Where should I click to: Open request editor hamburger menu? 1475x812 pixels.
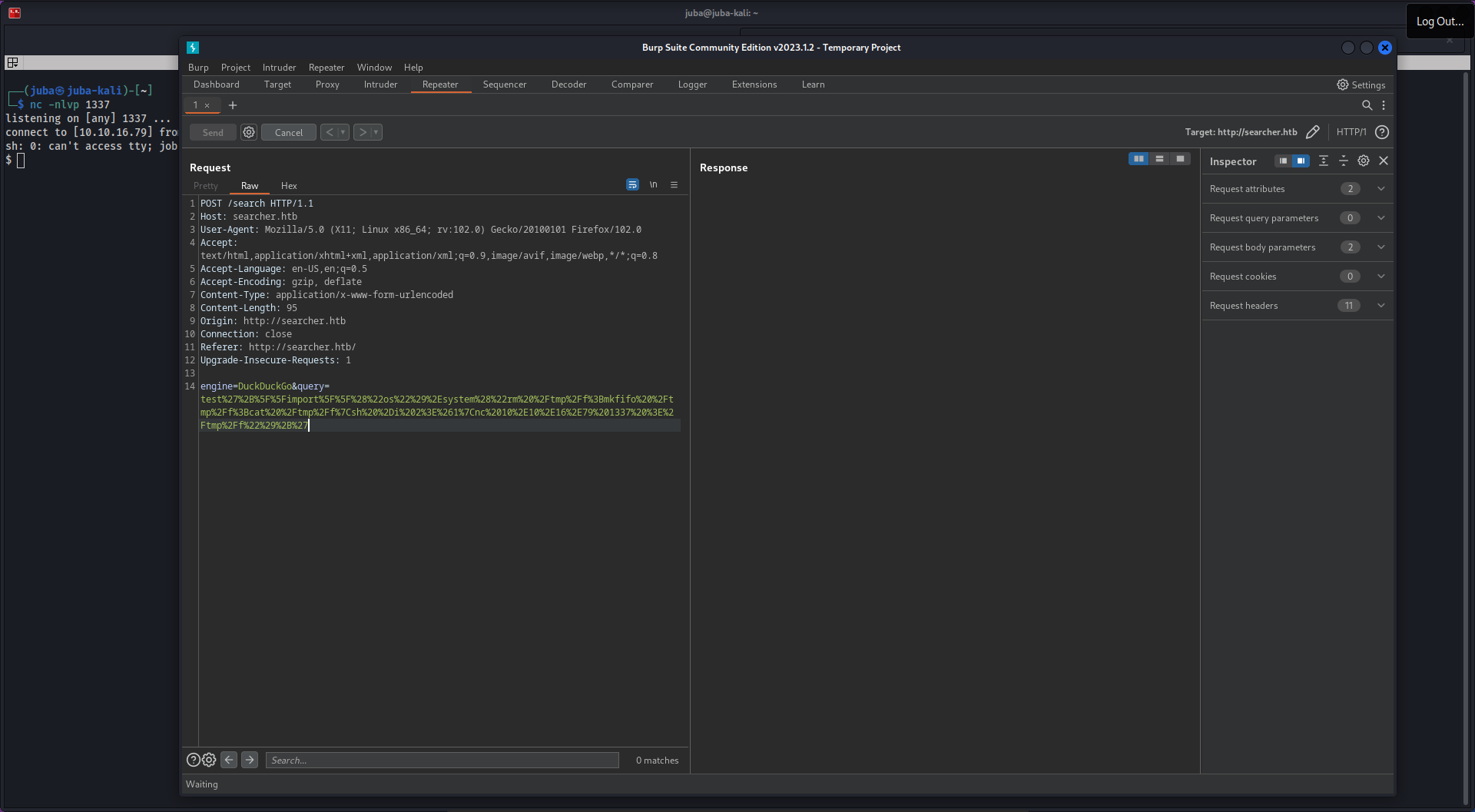674,185
